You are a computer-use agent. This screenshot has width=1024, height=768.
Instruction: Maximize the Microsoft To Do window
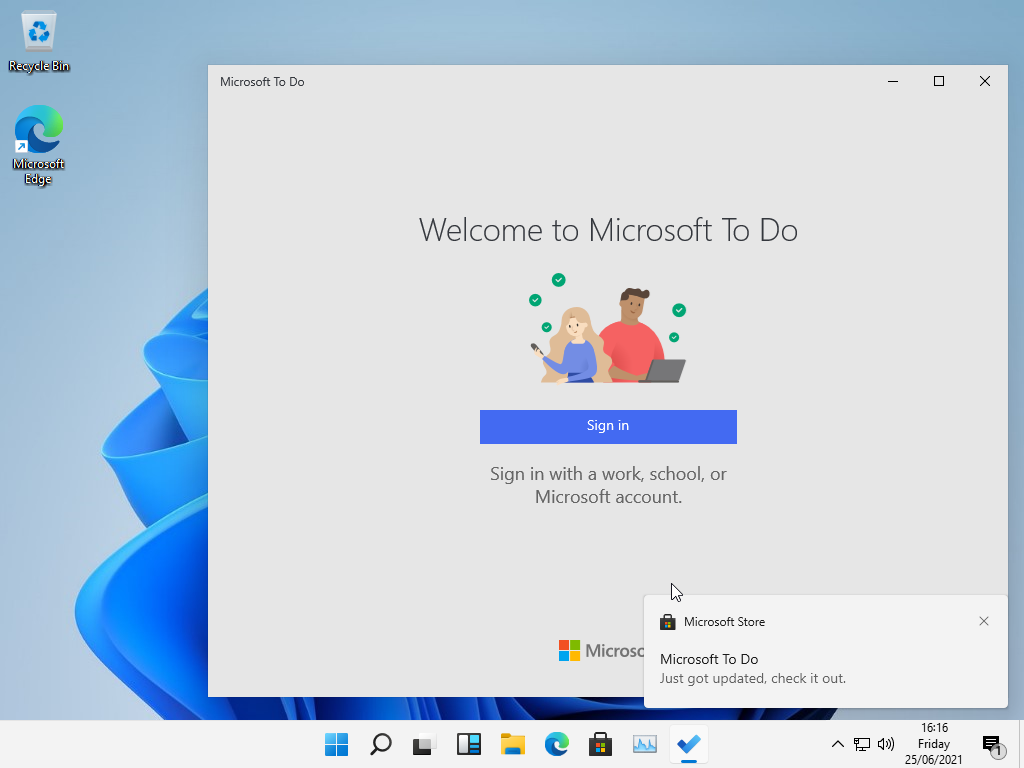tap(939, 82)
